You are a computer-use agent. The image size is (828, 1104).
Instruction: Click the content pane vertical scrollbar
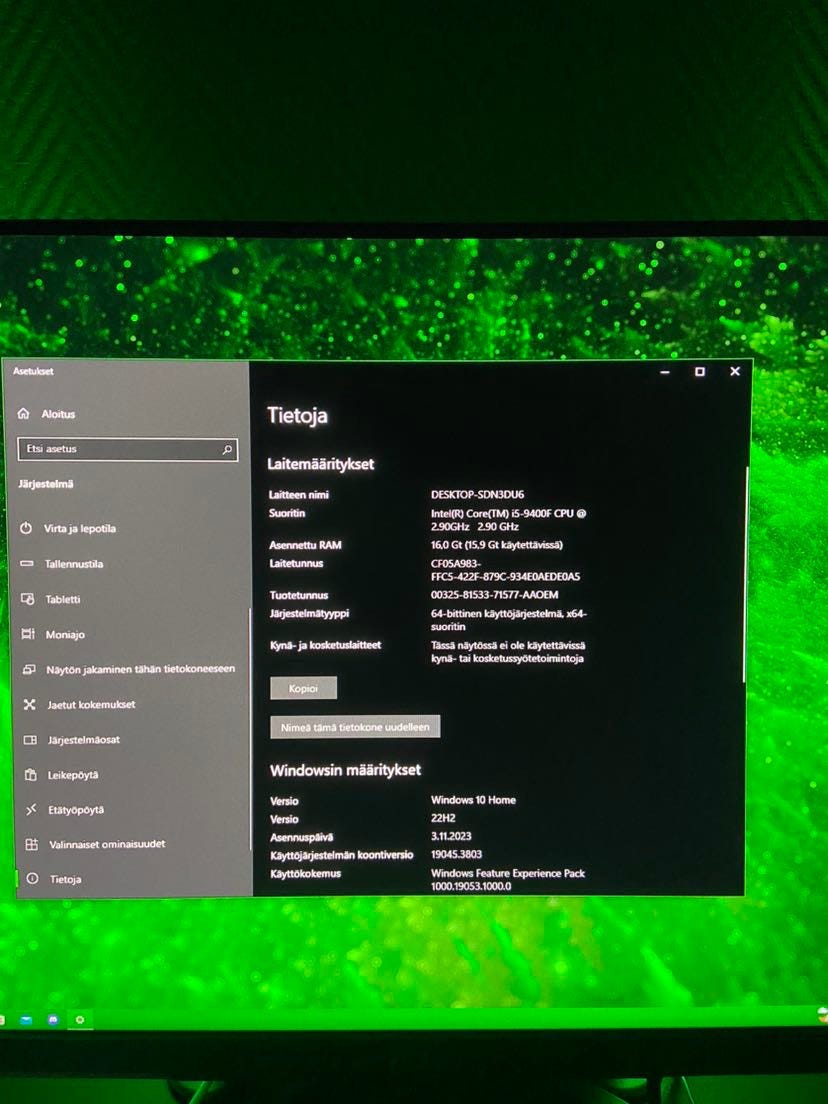point(745,574)
